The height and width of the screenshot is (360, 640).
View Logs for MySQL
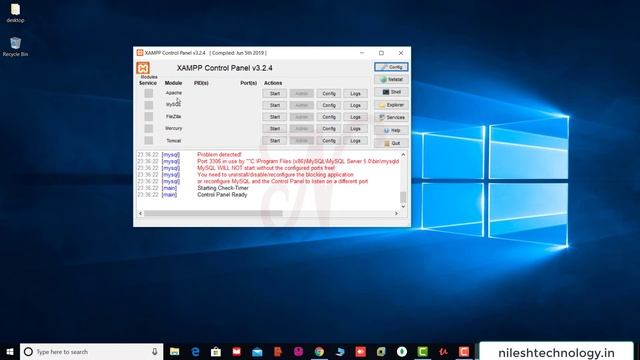click(356, 105)
